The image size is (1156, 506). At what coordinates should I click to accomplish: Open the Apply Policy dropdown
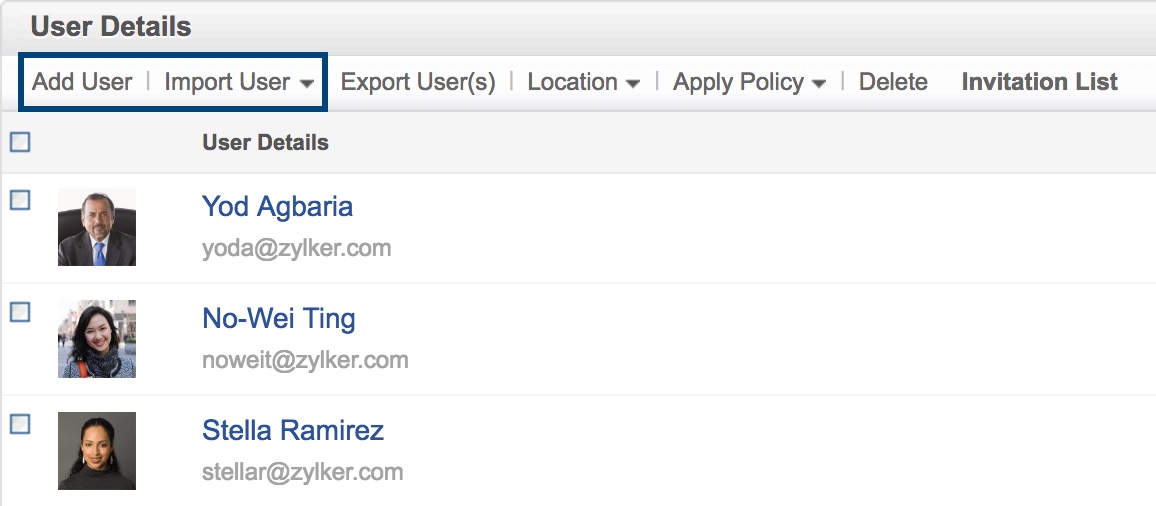coord(749,82)
